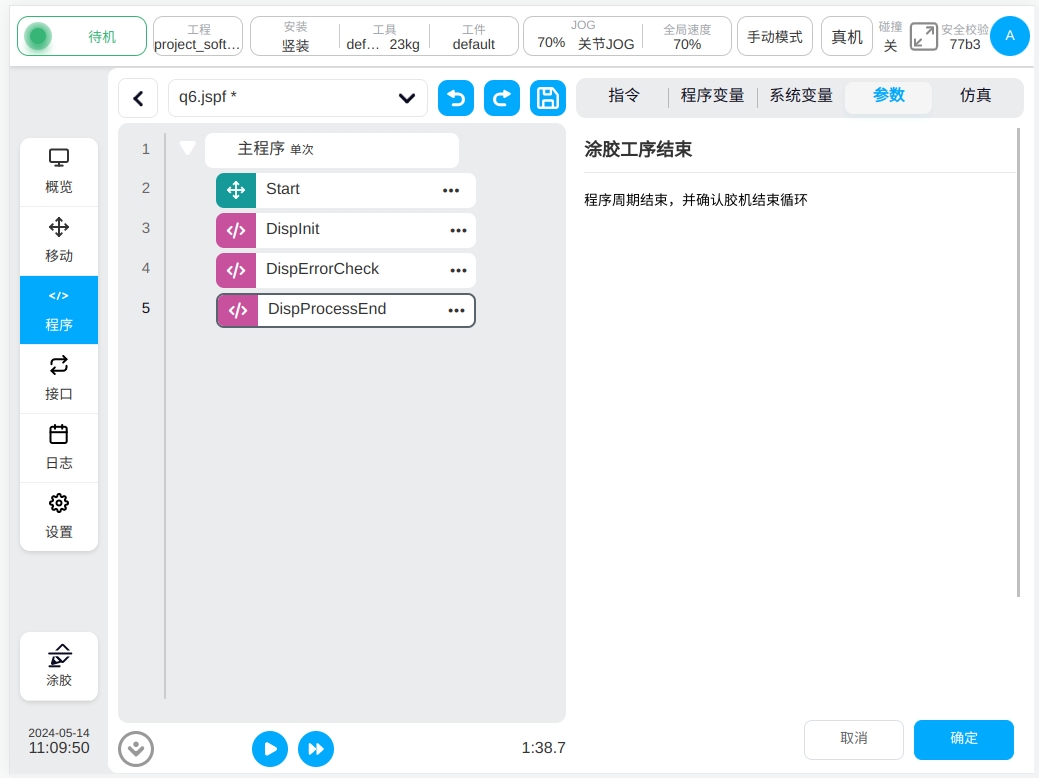Click the 取消 cancel button
1039x778 pixels.
tap(853, 739)
